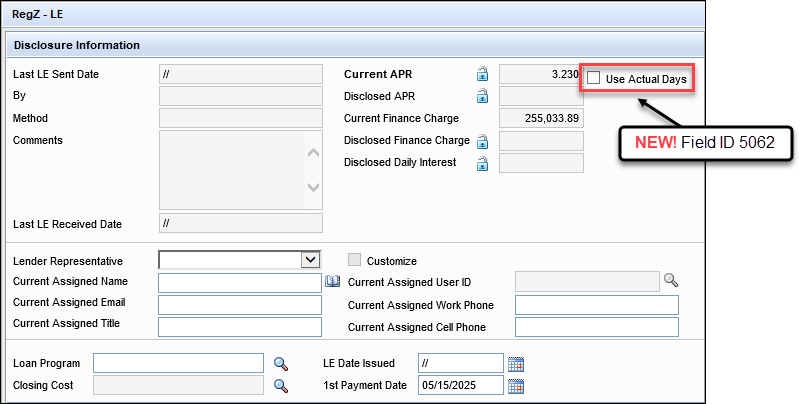Toggle the Disclosed APR lock icon

(482, 96)
